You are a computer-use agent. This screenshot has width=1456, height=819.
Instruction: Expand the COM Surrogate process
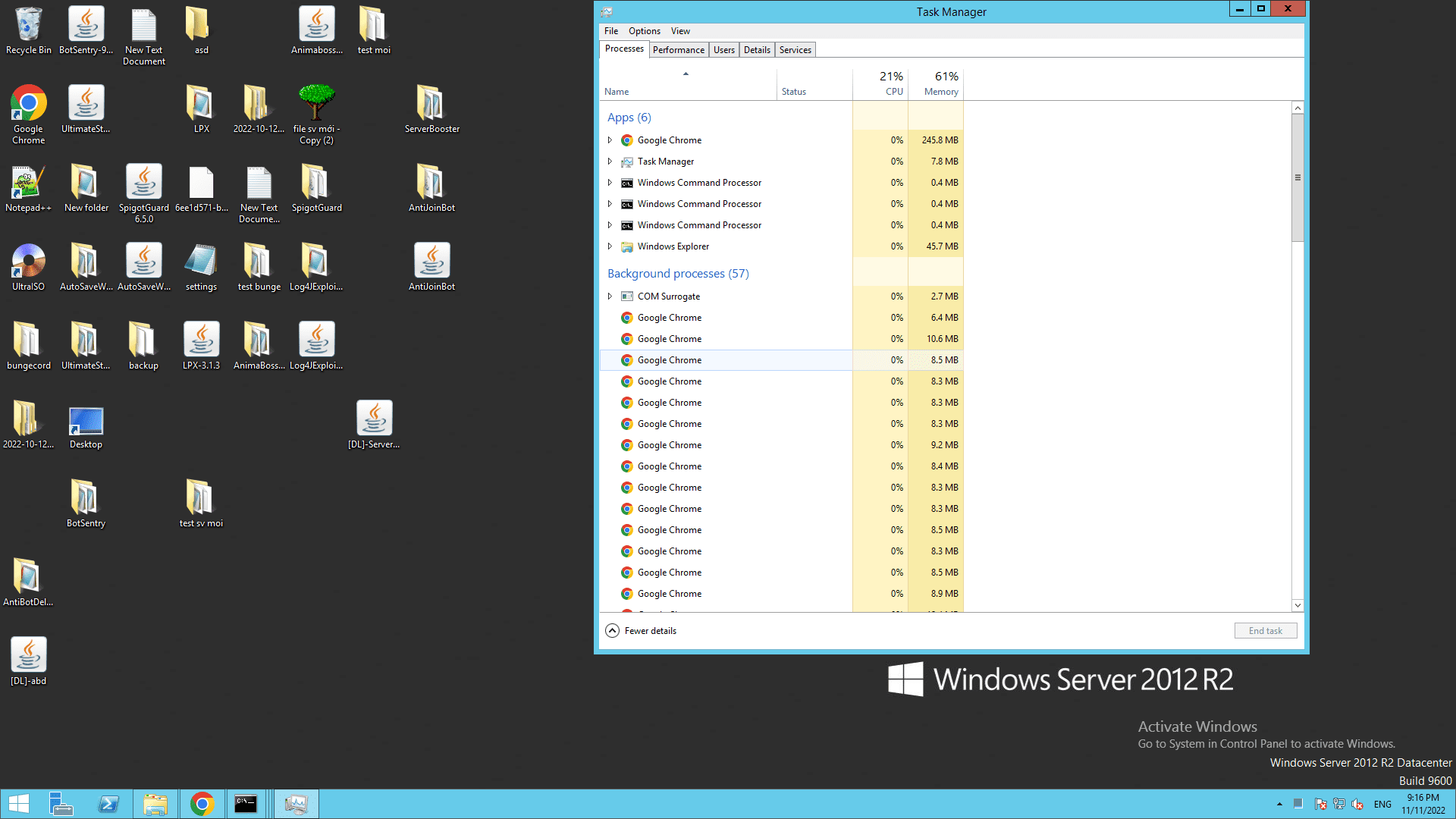coord(610,297)
